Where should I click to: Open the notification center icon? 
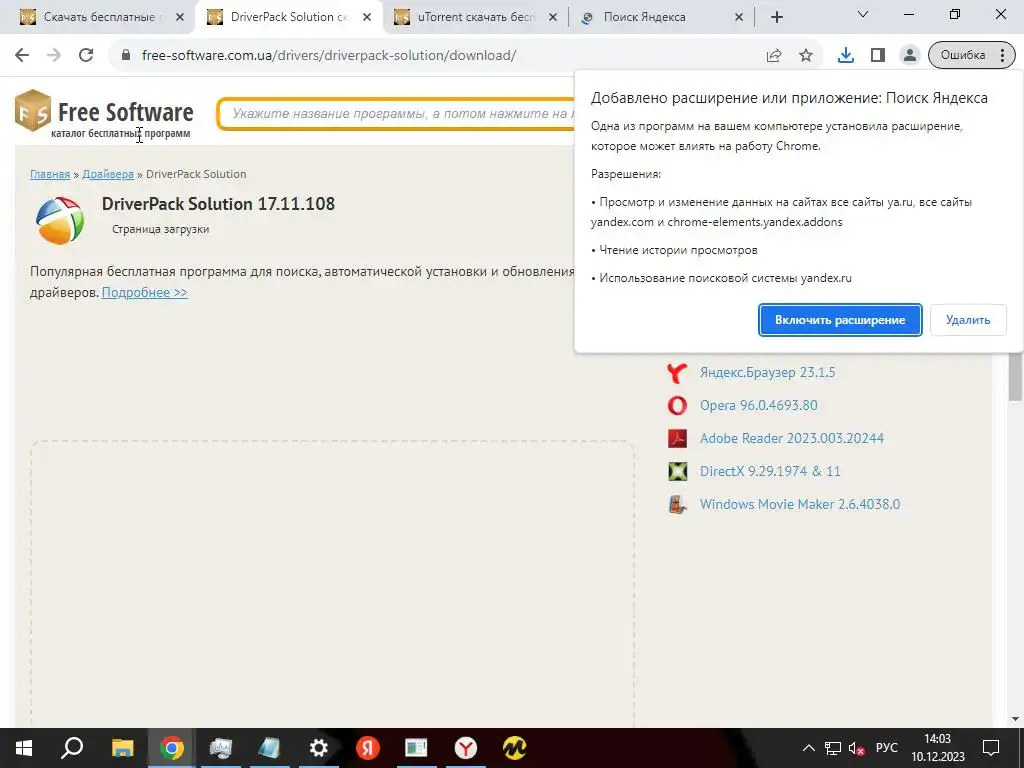(x=991, y=748)
